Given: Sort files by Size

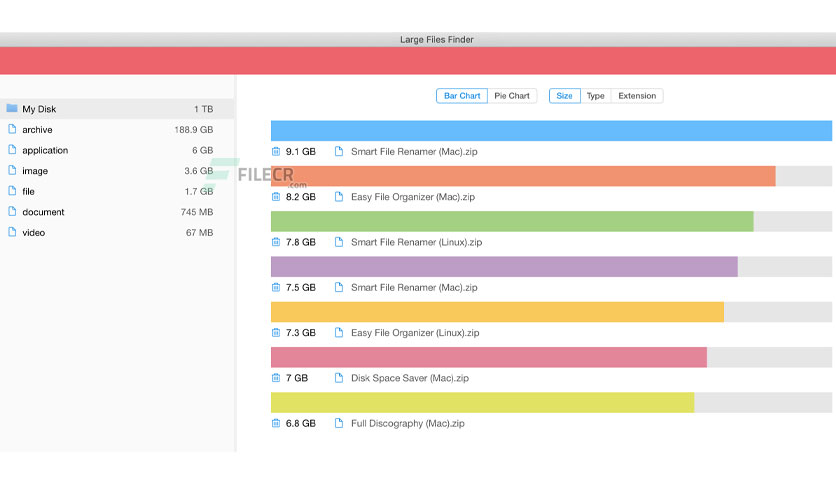Looking at the screenshot, I should [x=565, y=96].
